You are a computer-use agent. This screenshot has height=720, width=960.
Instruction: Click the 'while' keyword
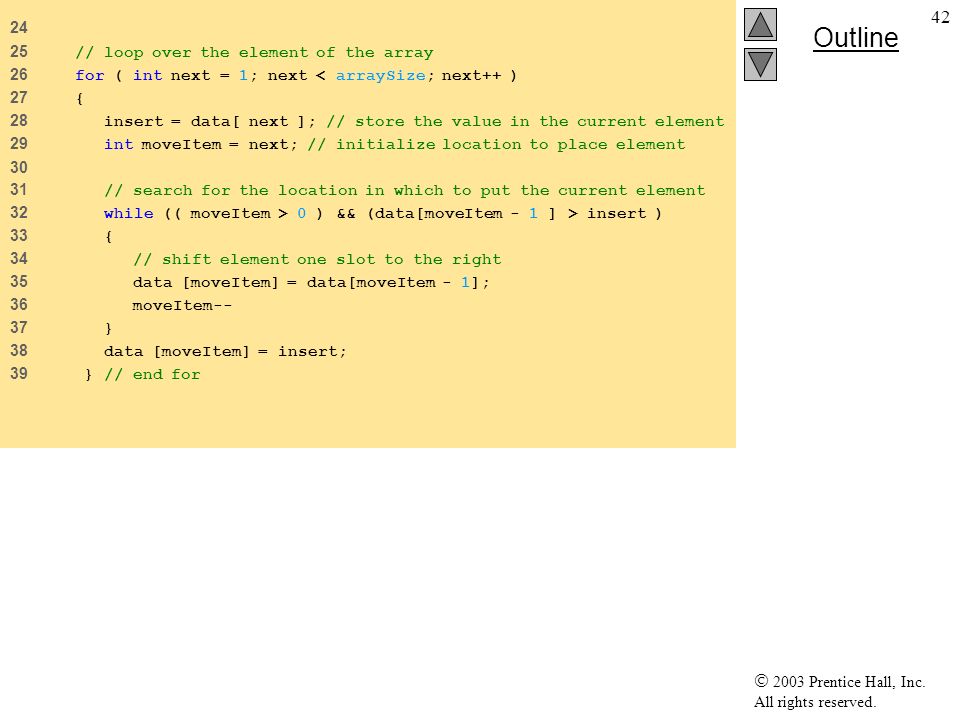[129, 213]
